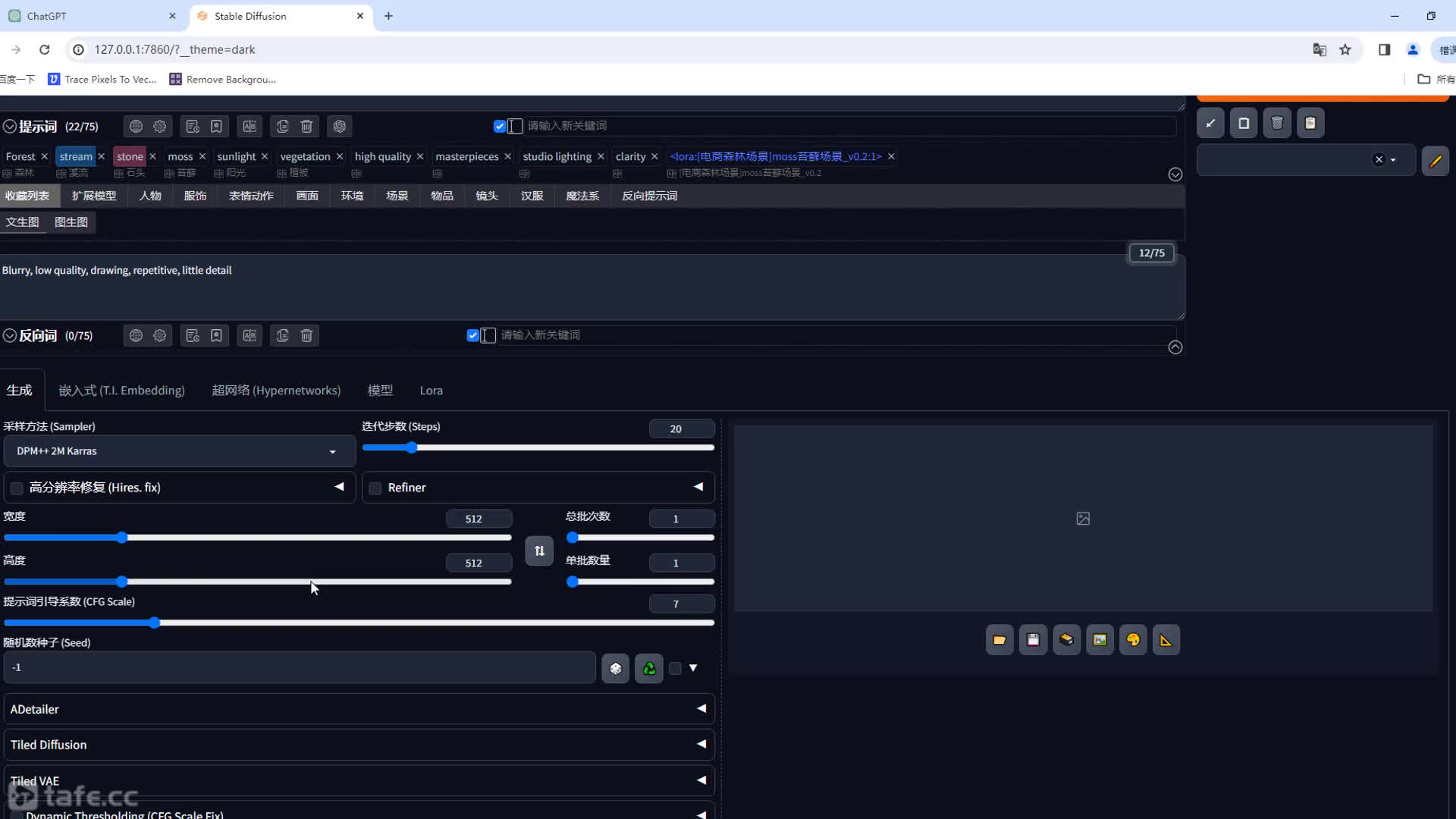Expand extra seed options with the down triangle
The image size is (1456, 819).
pyautogui.click(x=693, y=668)
